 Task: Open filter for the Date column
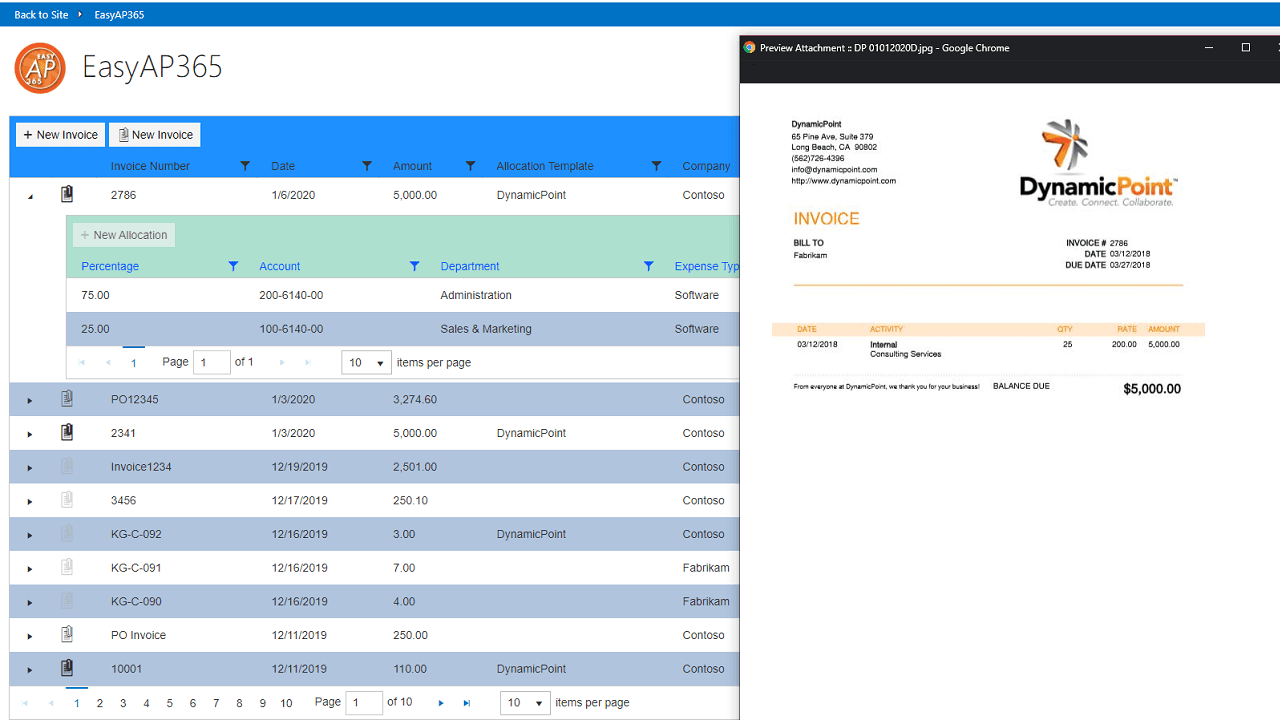[x=367, y=166]
